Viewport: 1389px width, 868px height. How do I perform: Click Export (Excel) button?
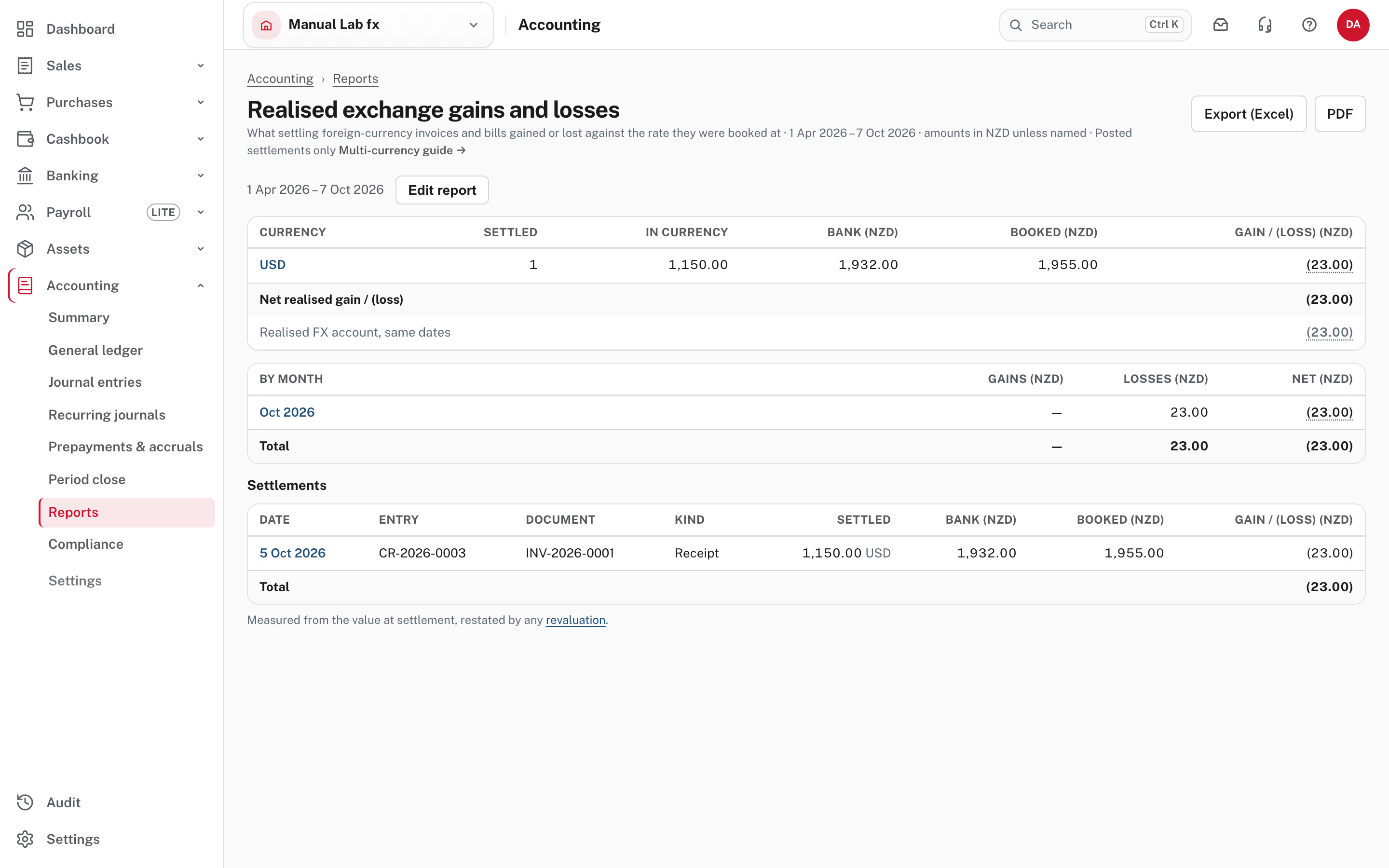tap(1248, 114)
